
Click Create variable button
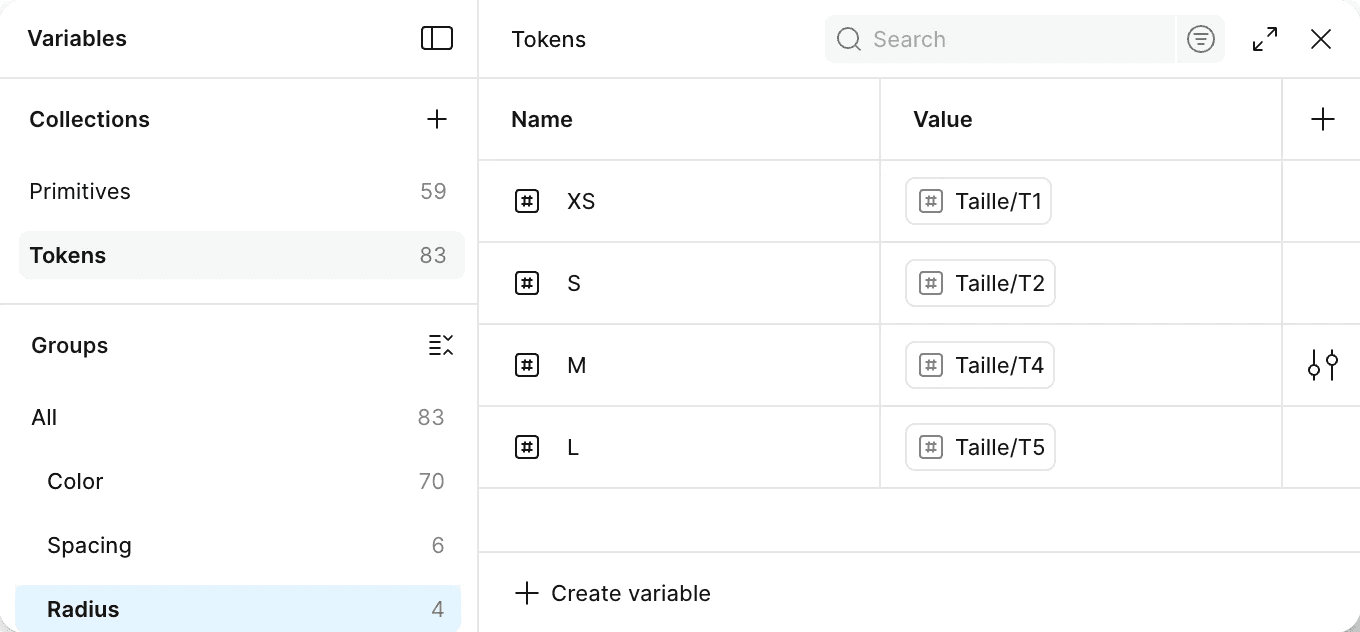pyautogui.click(x=613, y=594)
